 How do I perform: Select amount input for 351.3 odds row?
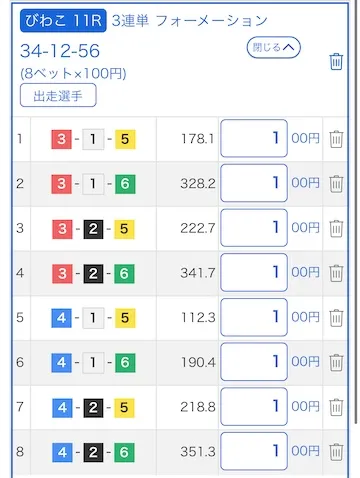(x=254, y=451)
